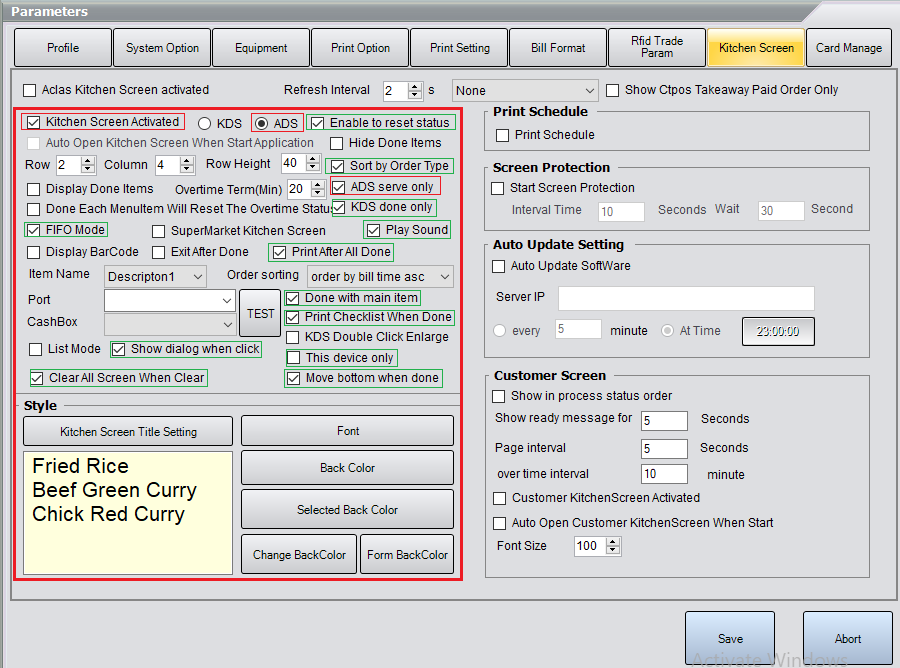Increase Row Height with up arrow
This screenshot has height=668, width=900.
(x=312, y=160)
